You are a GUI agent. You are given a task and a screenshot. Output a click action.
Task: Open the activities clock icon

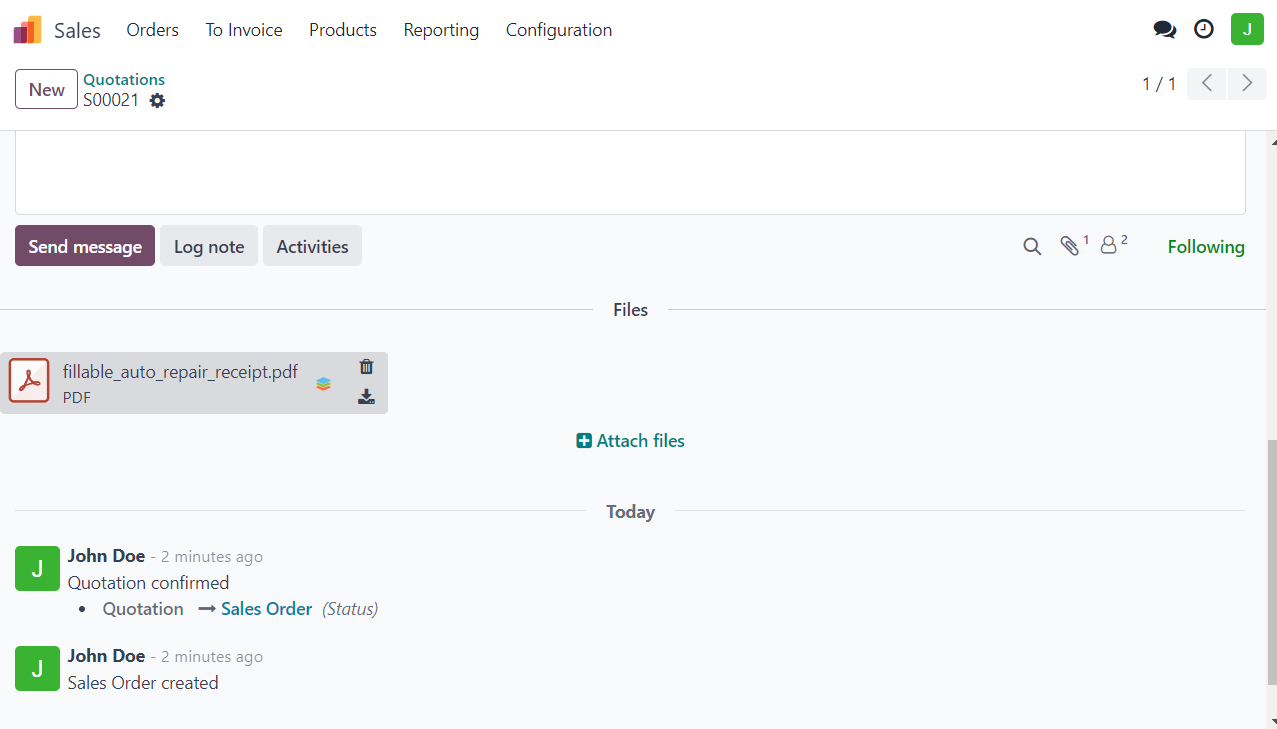coord(1204,30)
